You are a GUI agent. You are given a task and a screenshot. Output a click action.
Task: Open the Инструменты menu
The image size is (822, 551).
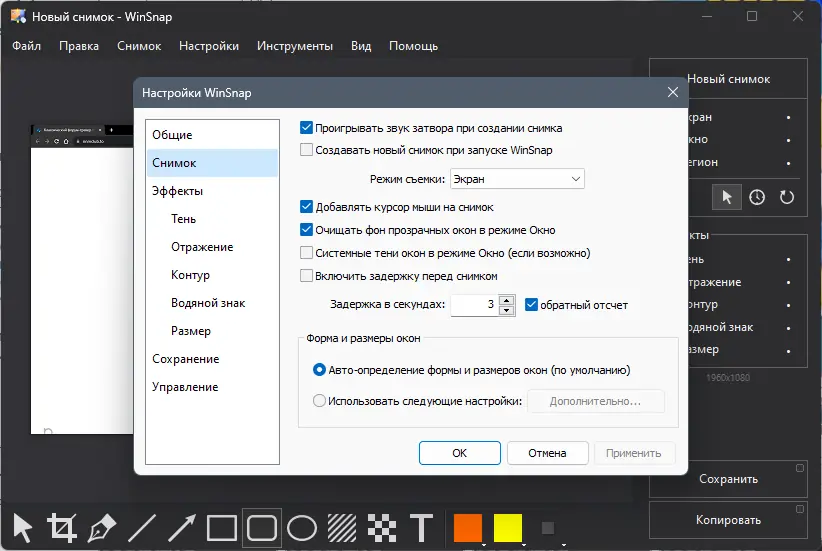[294, 46]
